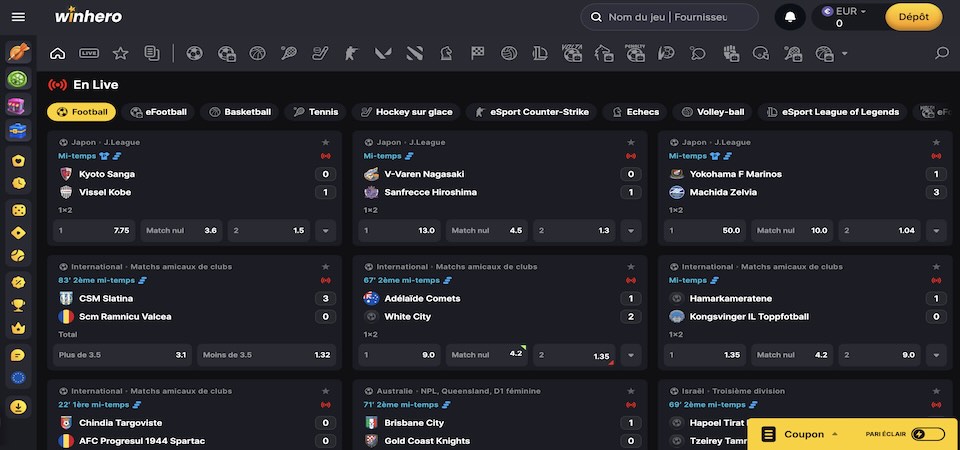960x450 pixels.
Task: Select the eSport League of Legends tab
Action: 833,112
